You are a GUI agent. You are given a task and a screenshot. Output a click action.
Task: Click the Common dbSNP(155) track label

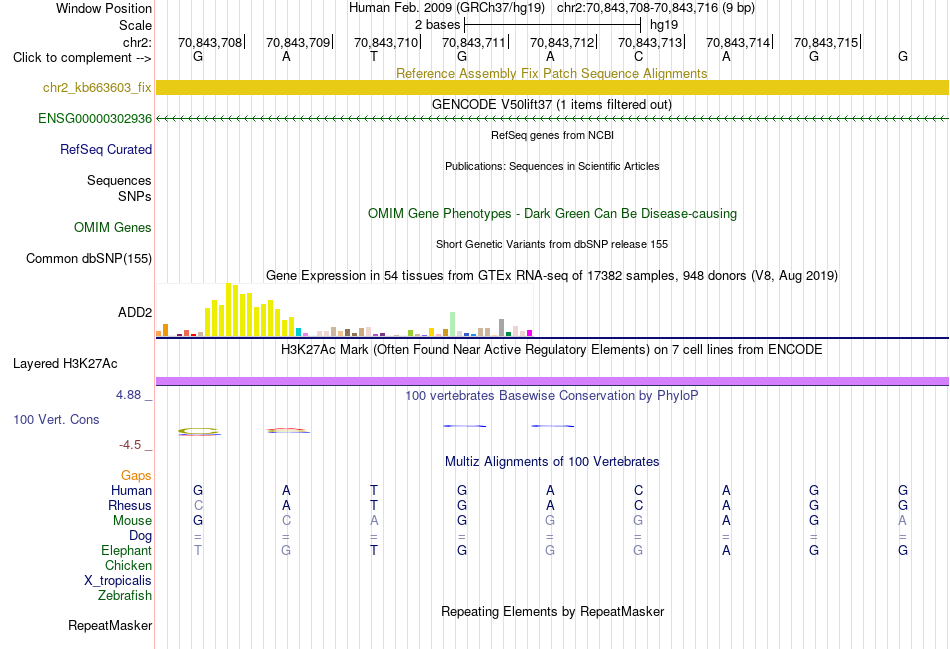click(88, 258)
